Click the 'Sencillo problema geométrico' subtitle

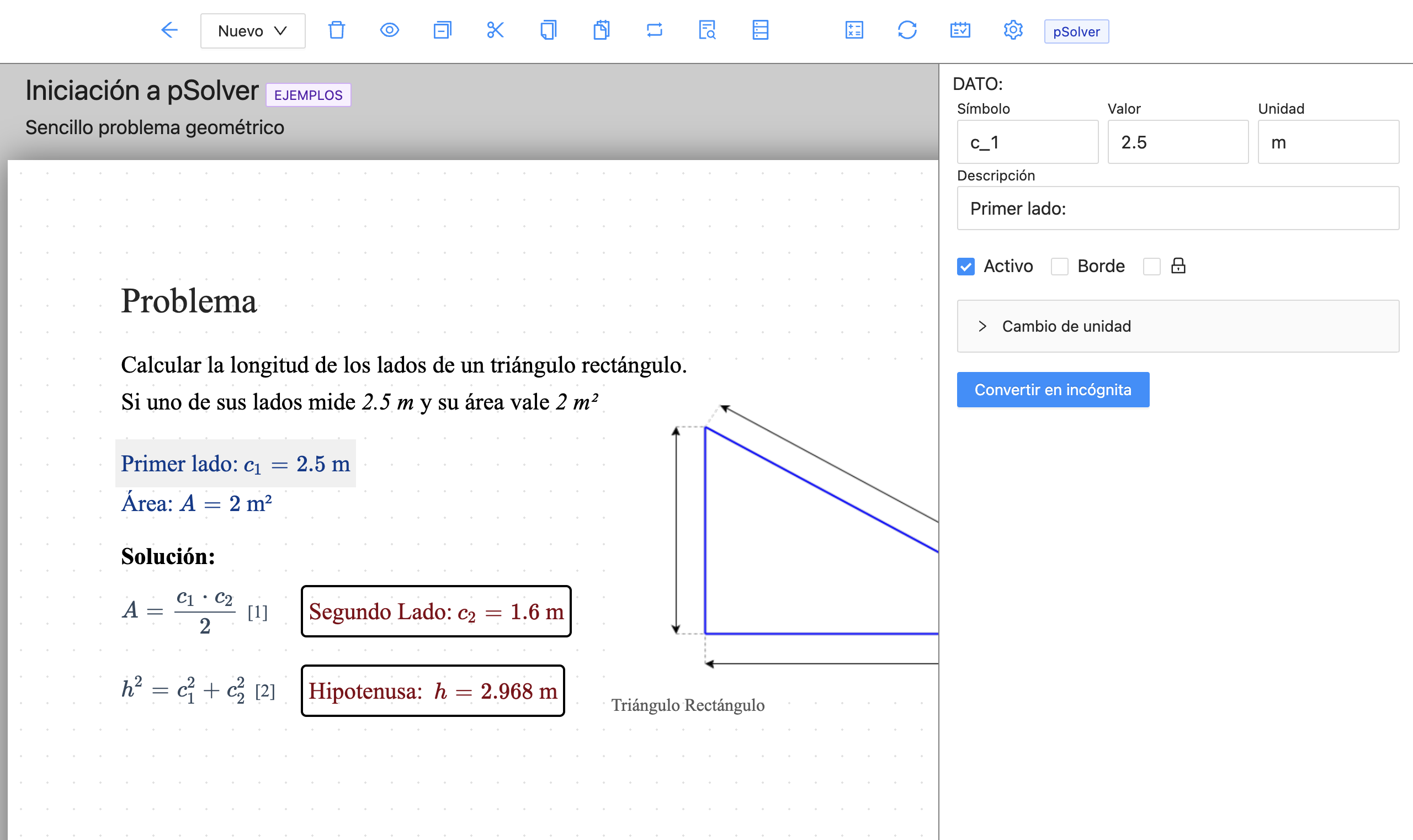click(155, 127)
